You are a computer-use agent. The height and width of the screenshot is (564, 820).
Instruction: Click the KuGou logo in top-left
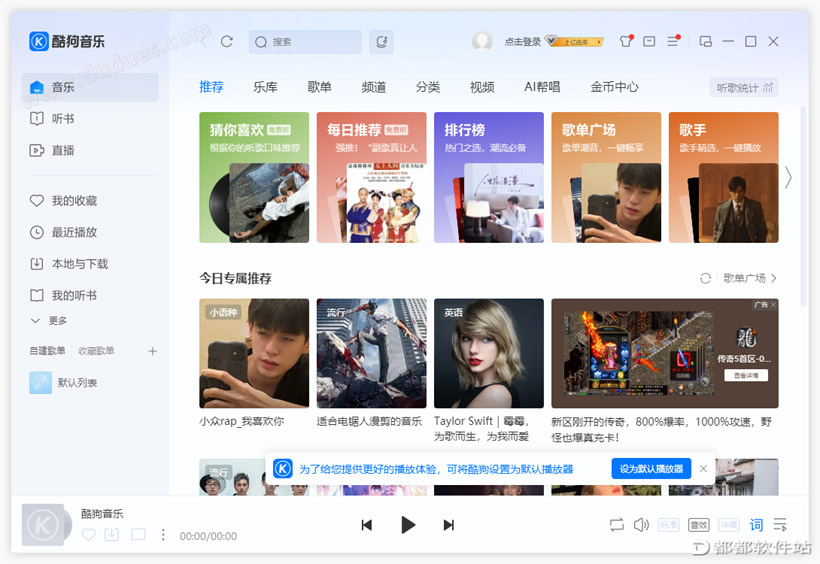pos(66,41)
